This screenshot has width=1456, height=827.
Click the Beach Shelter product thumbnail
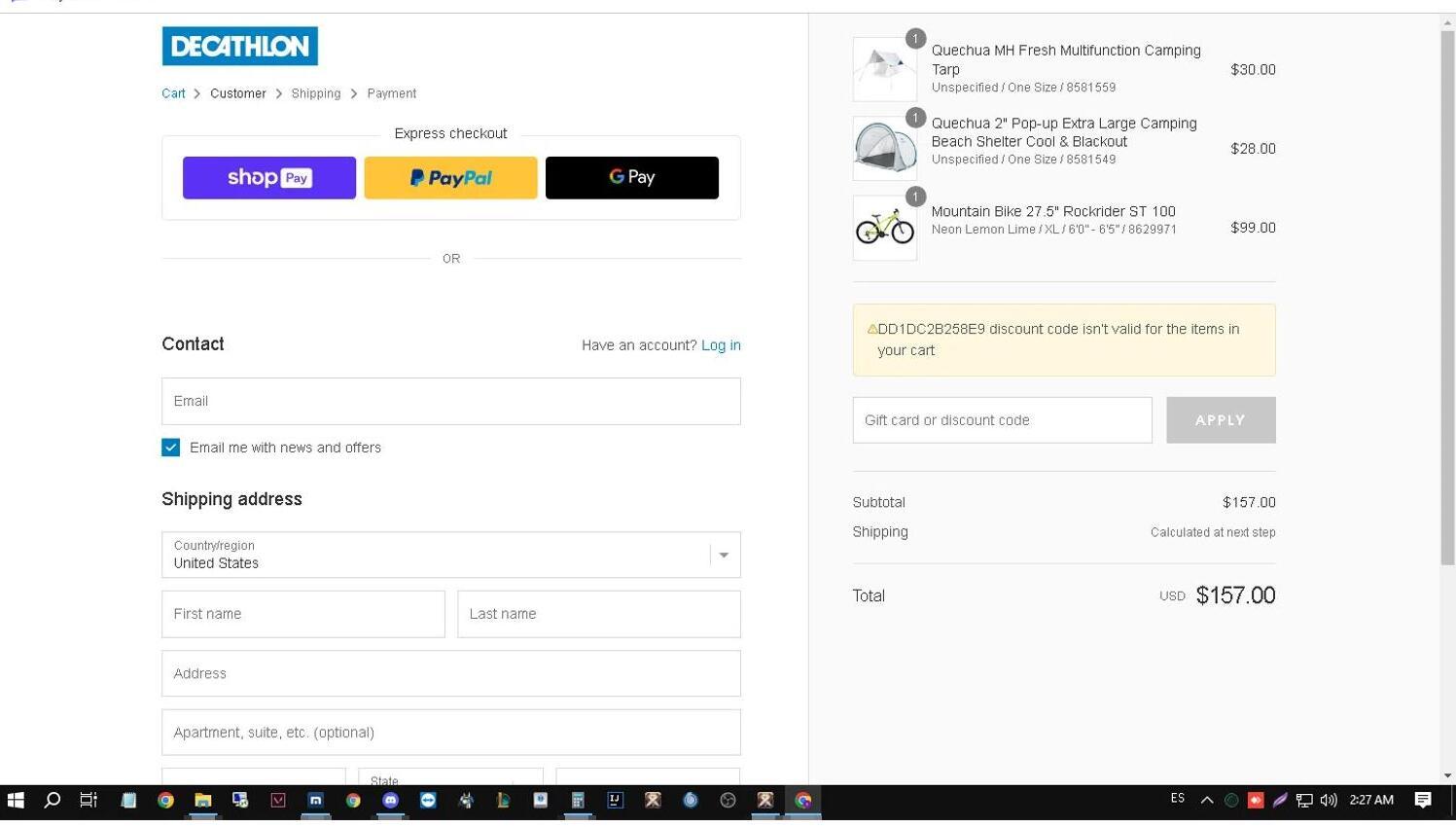[885, 148]
